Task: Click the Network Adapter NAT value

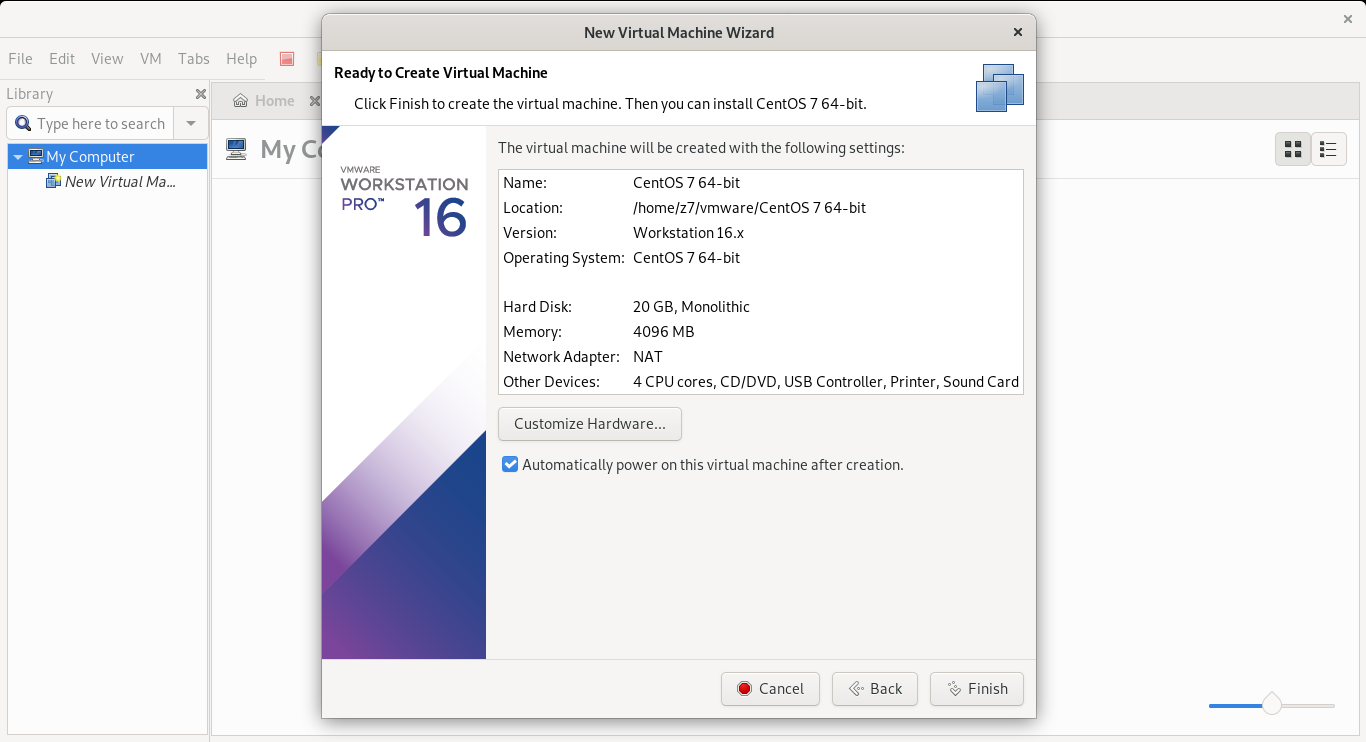Action: click(648, 357)
